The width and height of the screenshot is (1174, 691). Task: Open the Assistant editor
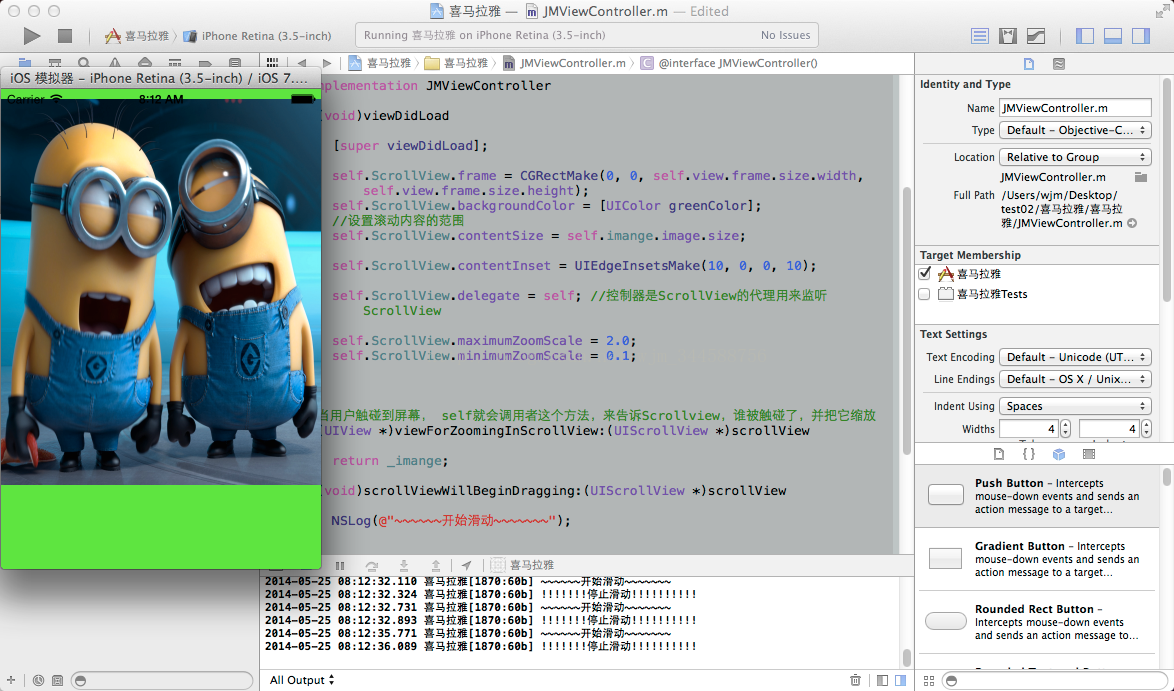(x=1008, y=35)
